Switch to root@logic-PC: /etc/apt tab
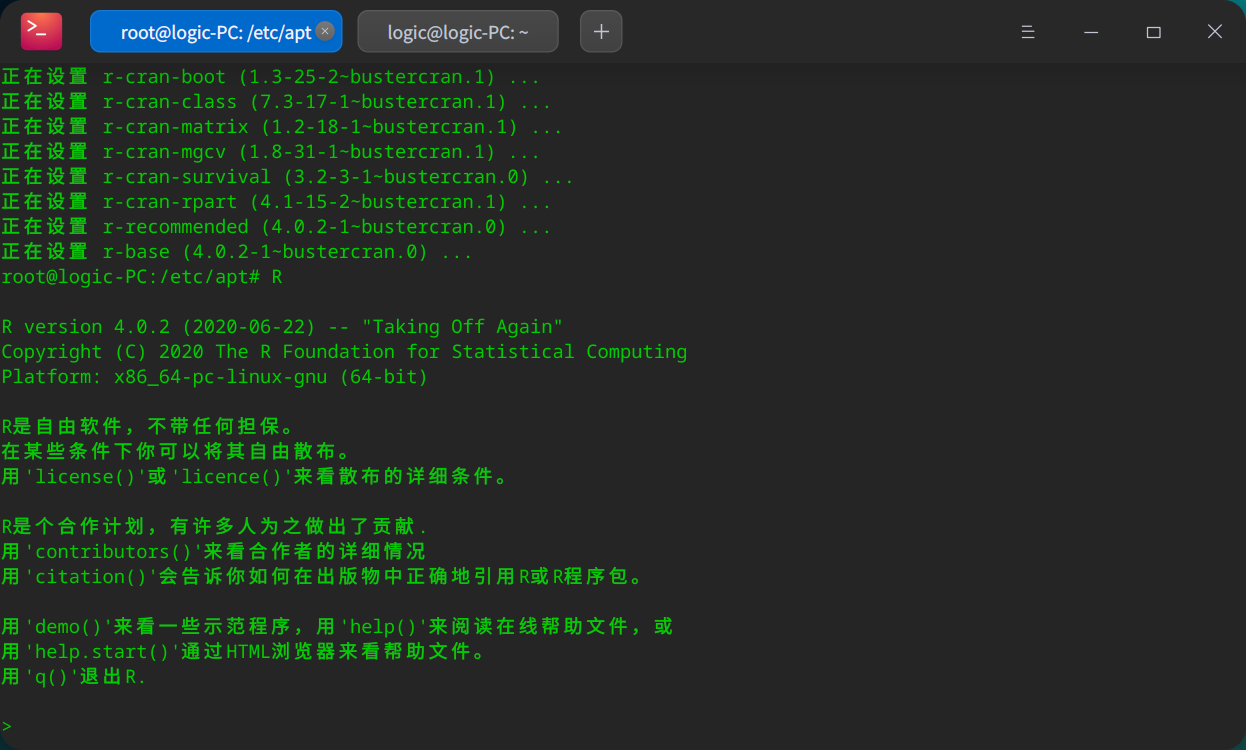1246x750 pixels. click(216, 32)
